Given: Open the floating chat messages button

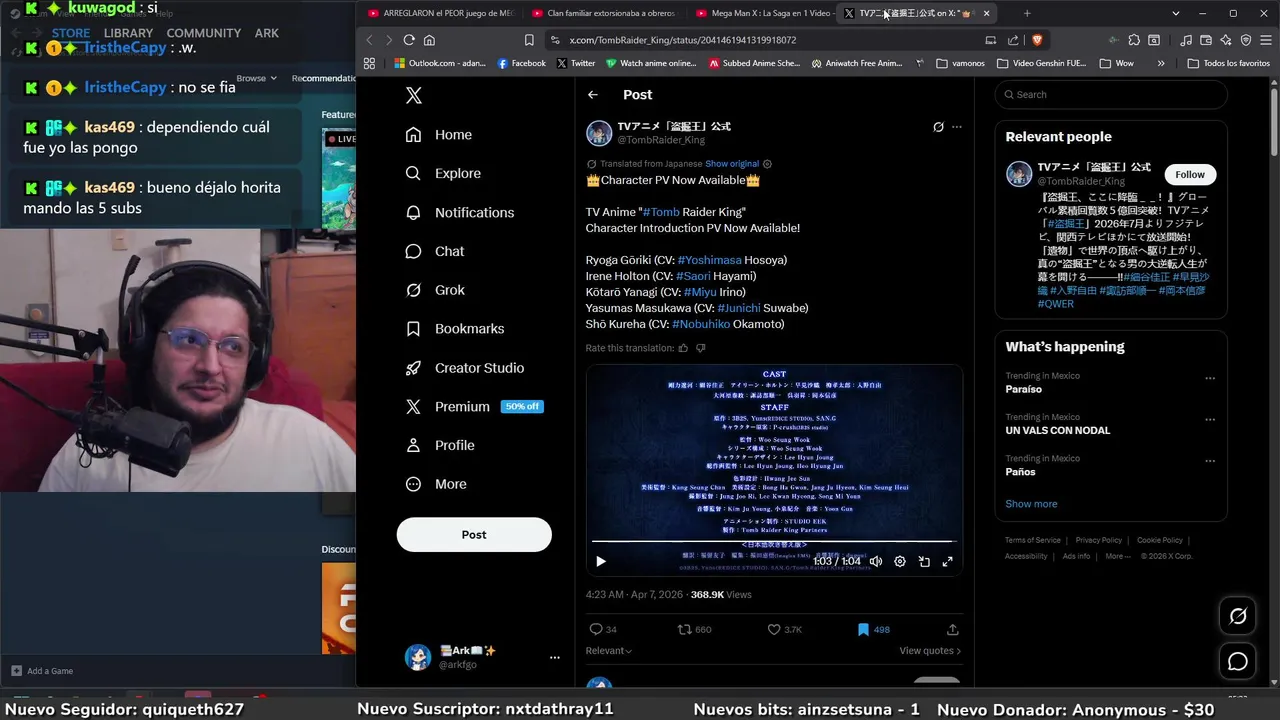Looking at the screenshot, I should (1238, 662).
